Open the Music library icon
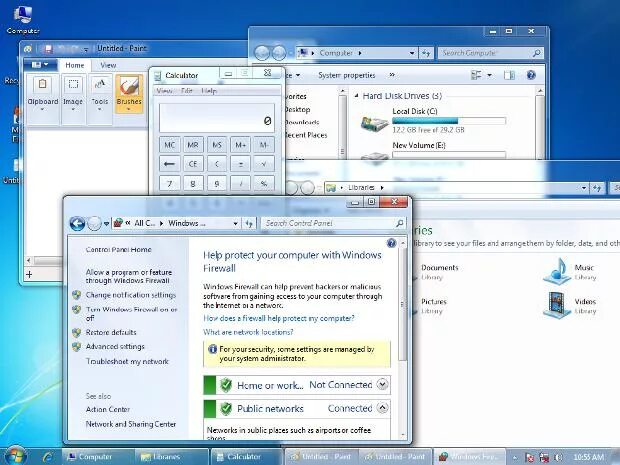The width and height of the screenshot is (620, 465). pos(557,271)
